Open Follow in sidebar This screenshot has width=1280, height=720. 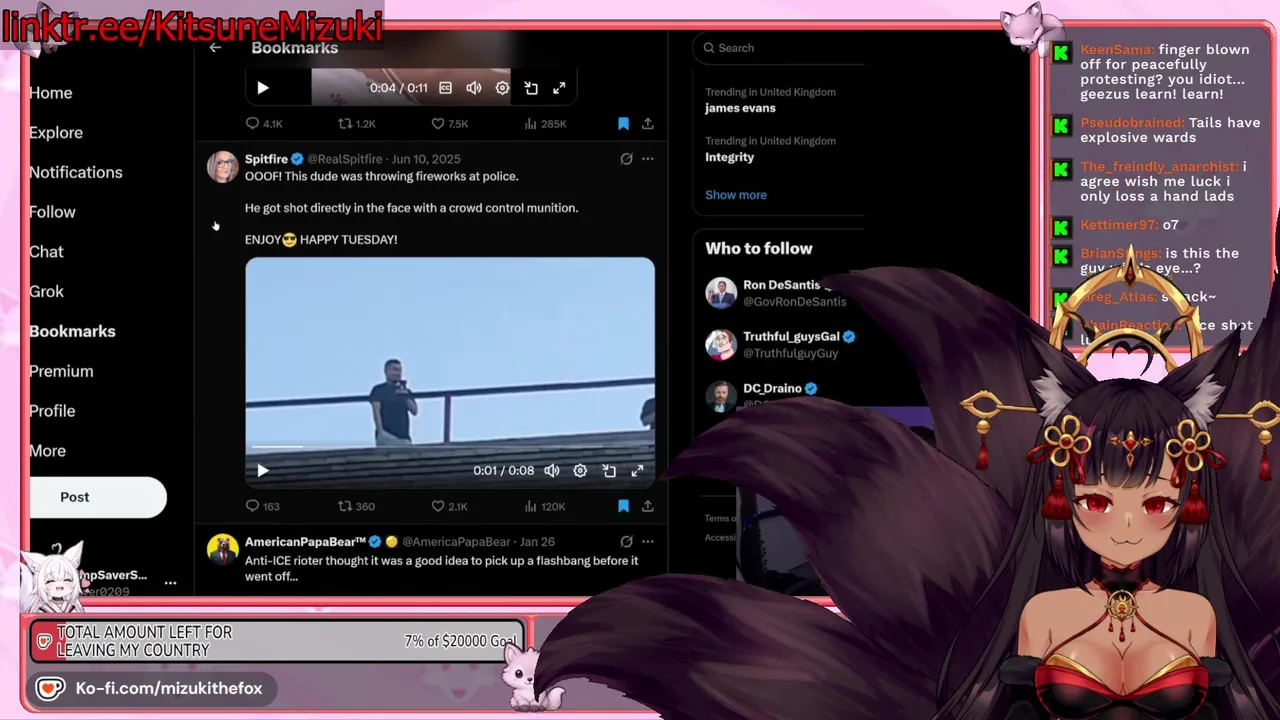(x=52, y=212)
